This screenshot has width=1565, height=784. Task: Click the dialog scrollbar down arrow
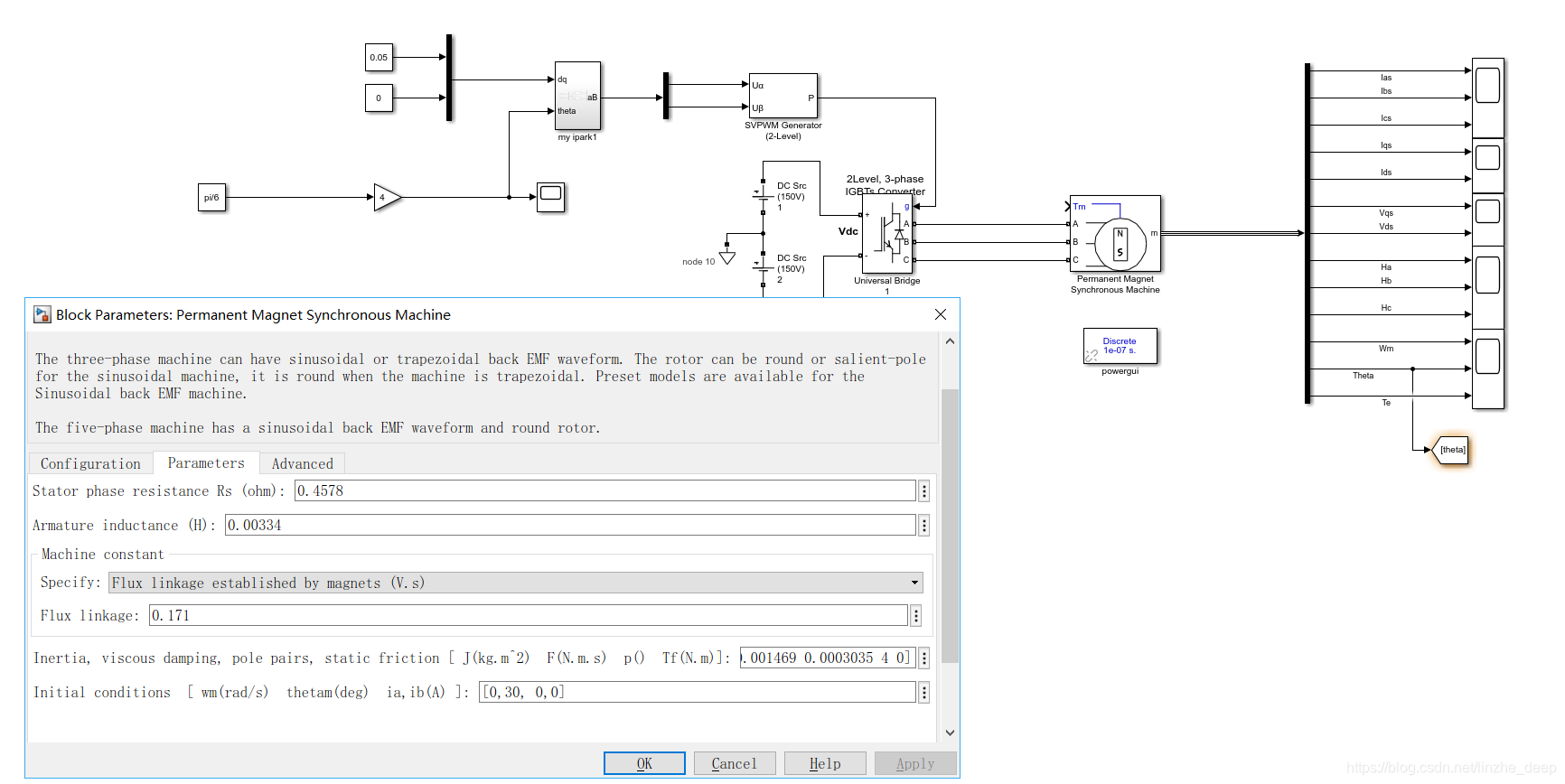(x=950, y=733)
